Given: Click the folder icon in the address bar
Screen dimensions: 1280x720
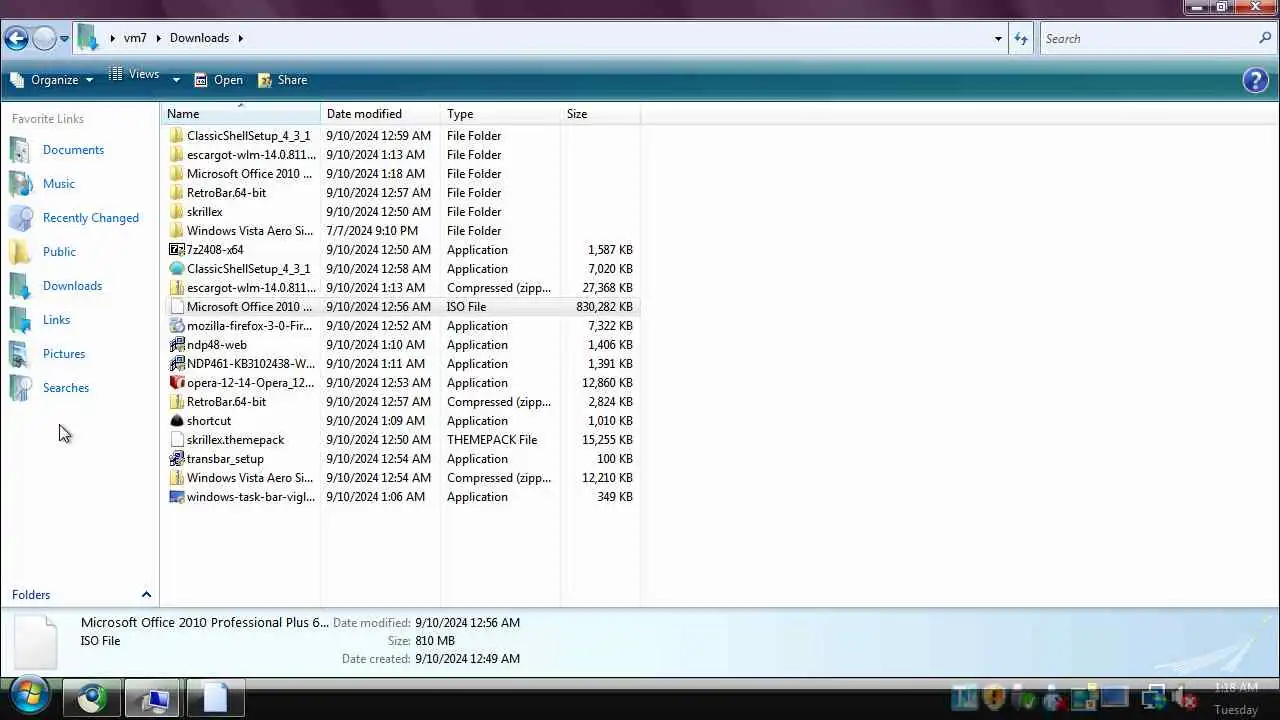Looking at the screenshot, I should point(88,38).
